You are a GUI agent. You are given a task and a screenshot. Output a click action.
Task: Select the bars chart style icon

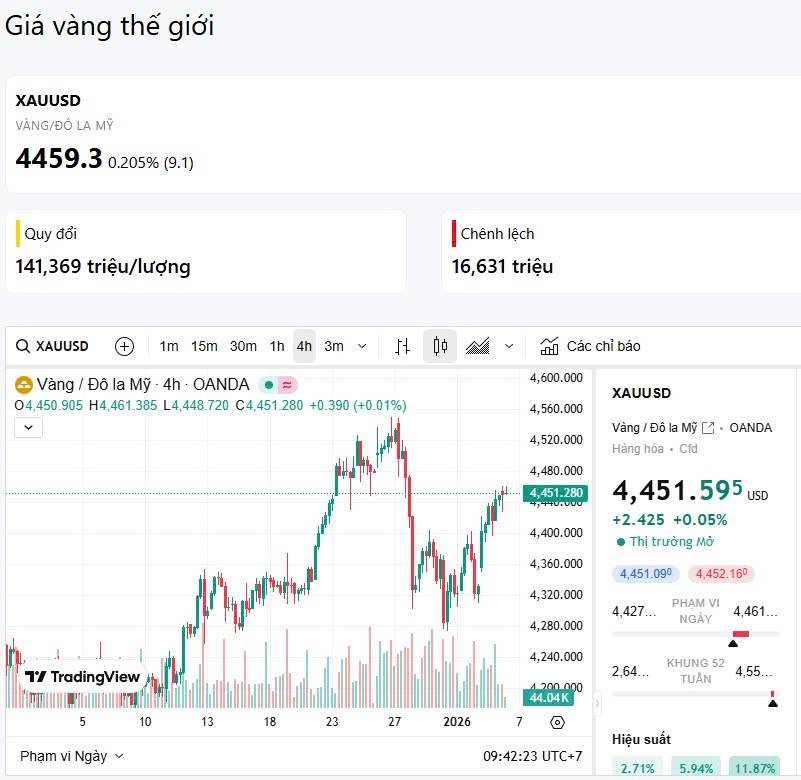pyautogui.click(x=402, y=346)
